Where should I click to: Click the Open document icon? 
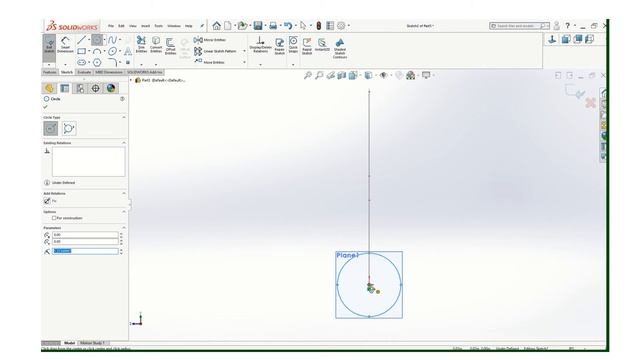coord(242,26)
